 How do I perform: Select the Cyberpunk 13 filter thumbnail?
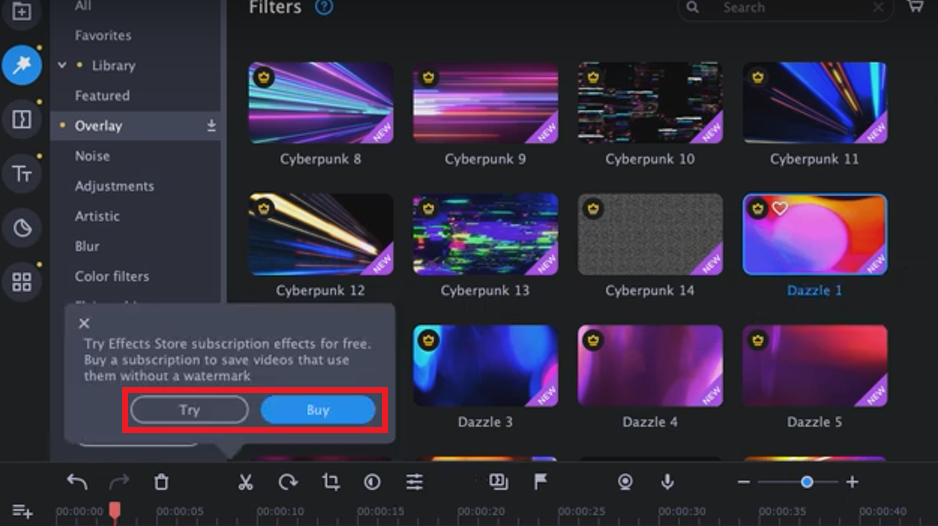(x=485, y=235)
